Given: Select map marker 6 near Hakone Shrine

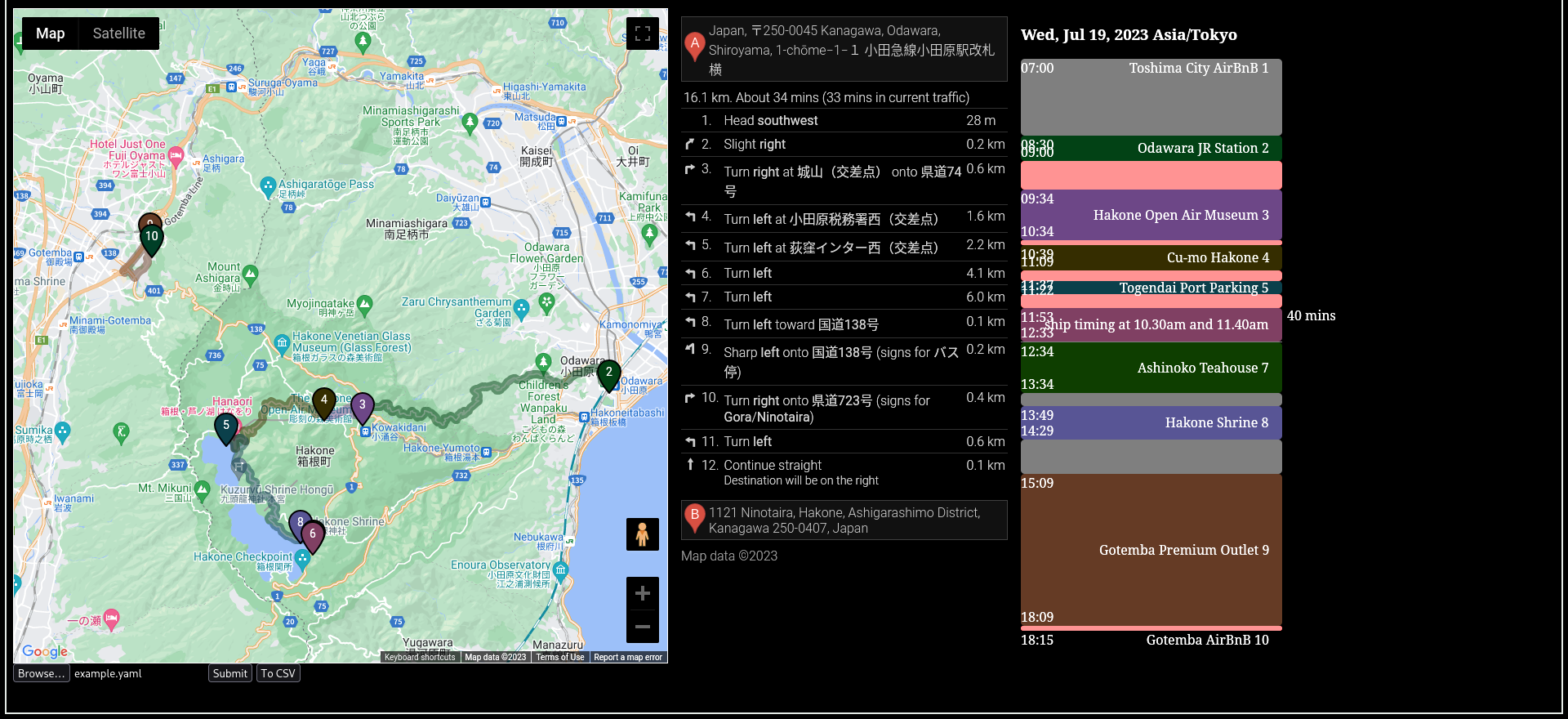Looking at the screenshot, I should [313, 537].
